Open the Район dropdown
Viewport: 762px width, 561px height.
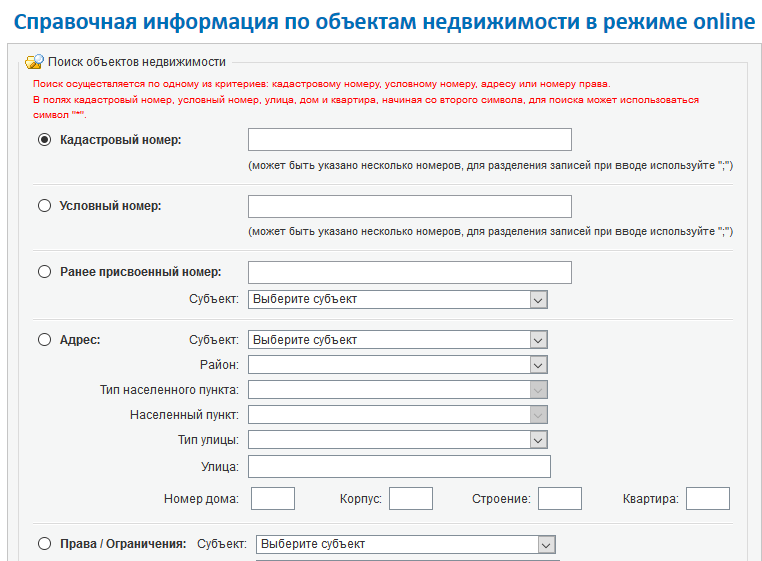398,365
